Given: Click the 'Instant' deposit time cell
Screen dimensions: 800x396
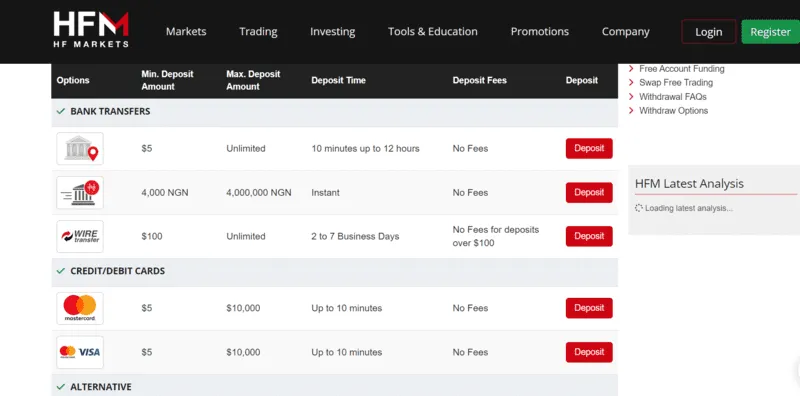Looking at the screenshot, I should pos(326,192).
